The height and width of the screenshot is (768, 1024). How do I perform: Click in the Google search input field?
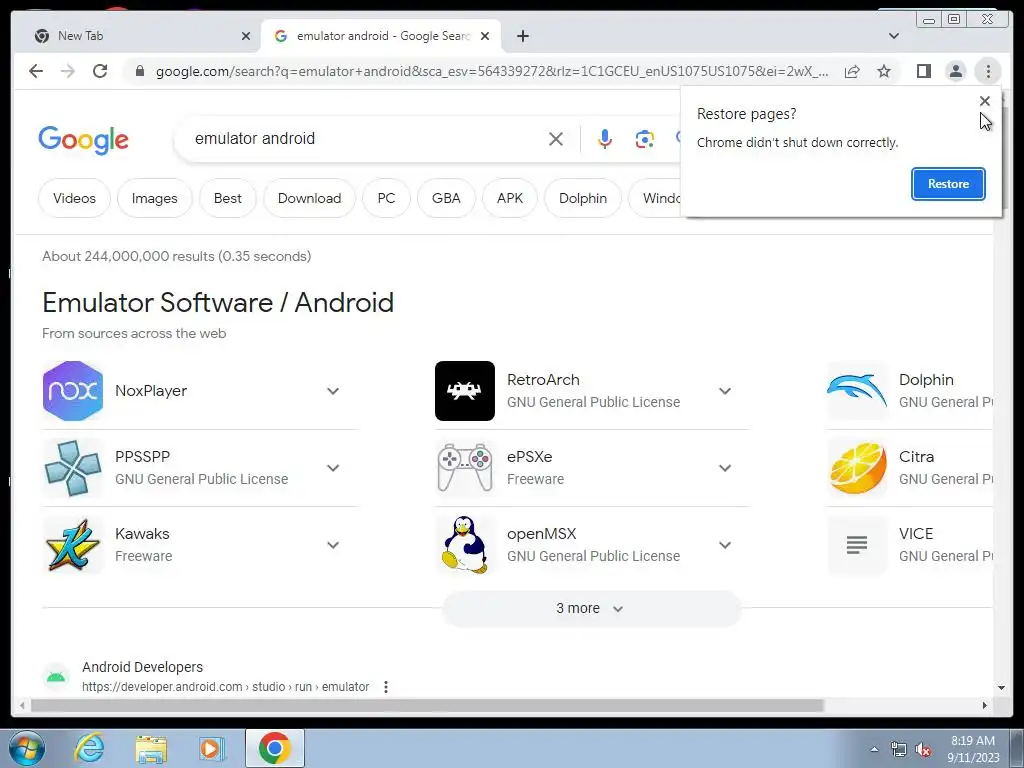[x=366, y=138]
